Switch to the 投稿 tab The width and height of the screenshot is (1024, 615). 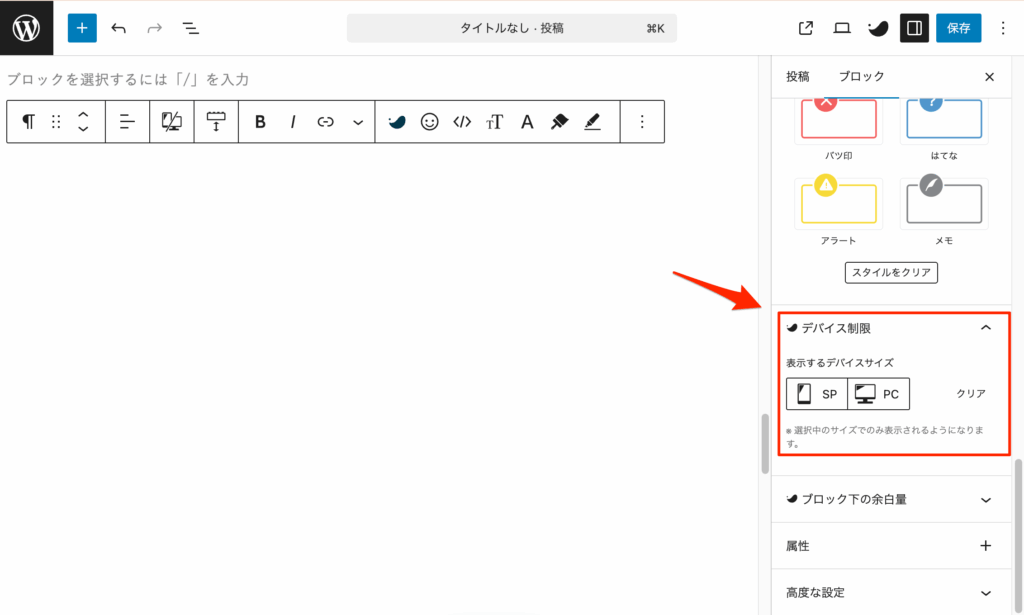[x=798, y=77]
